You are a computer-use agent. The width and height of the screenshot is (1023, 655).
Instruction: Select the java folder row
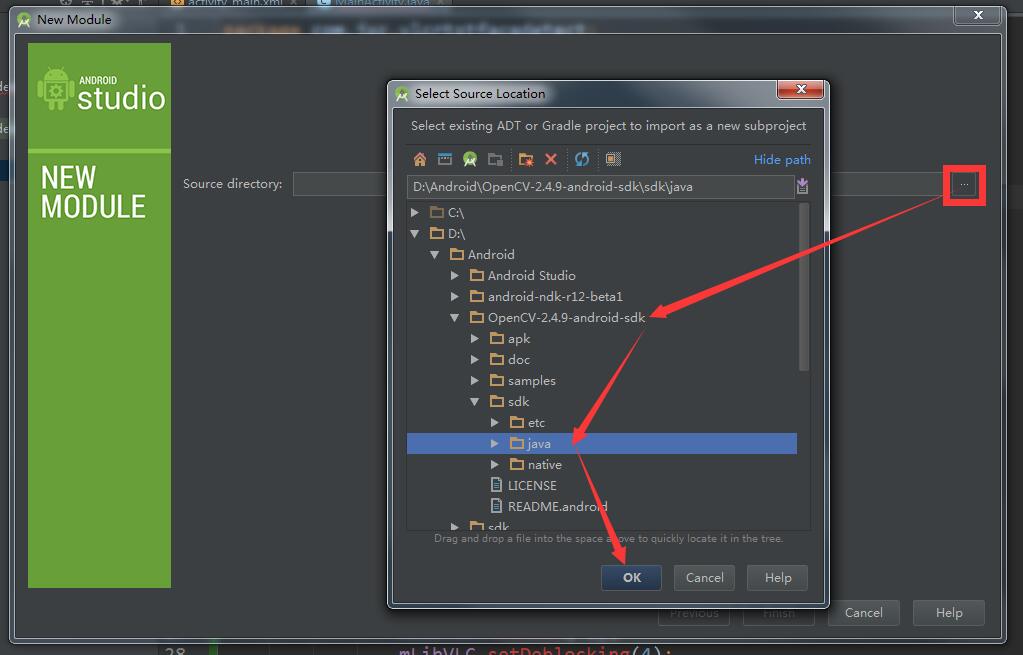tap(602, 444)
